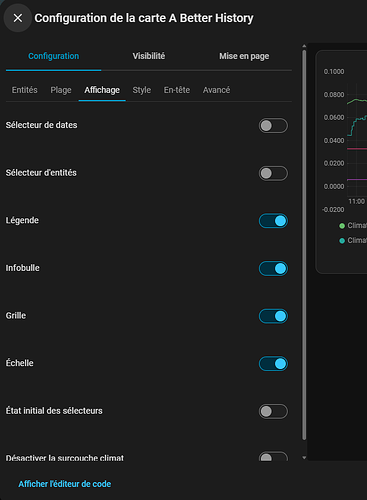Disable the Échelle switch

point(273,364)
